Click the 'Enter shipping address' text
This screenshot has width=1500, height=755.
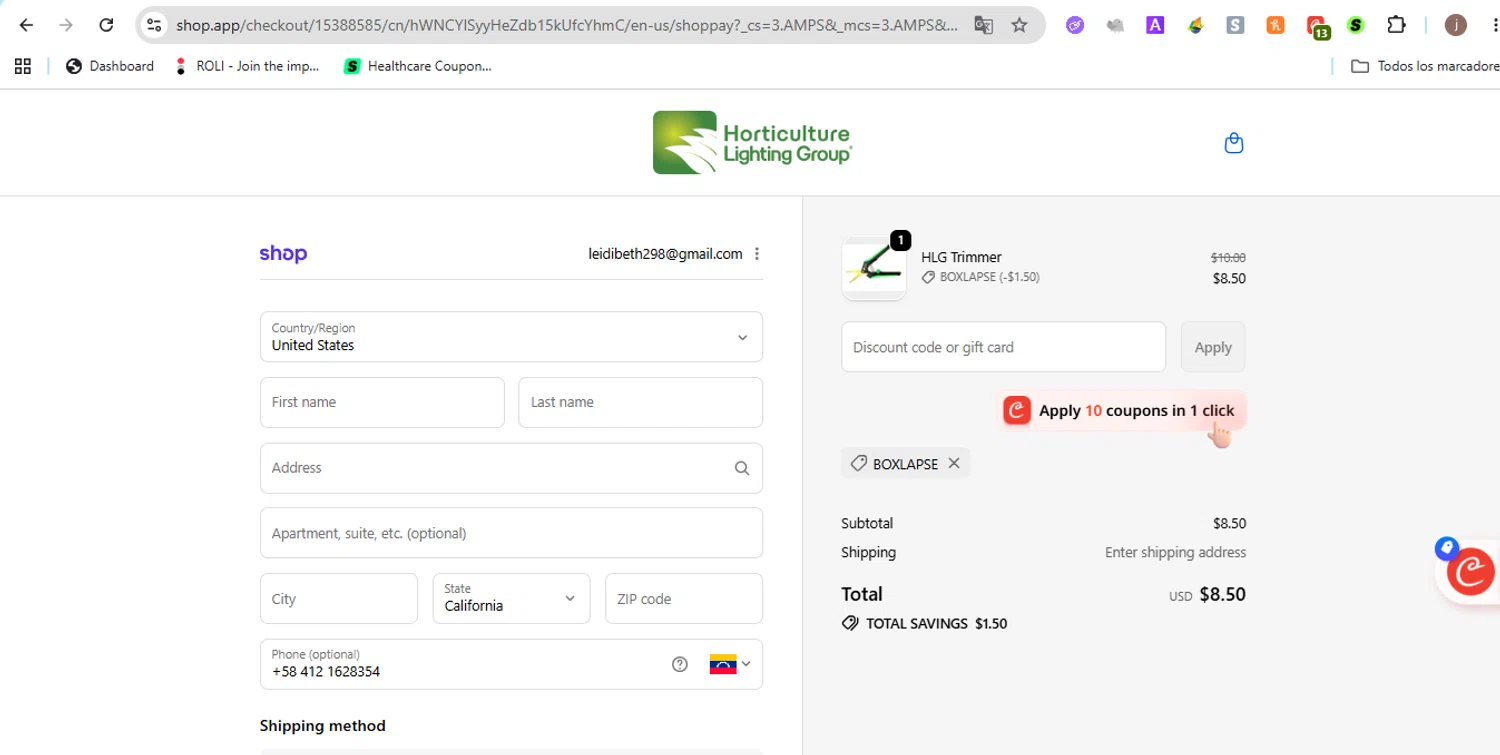pyautogui.click(x=1175, y=552)
